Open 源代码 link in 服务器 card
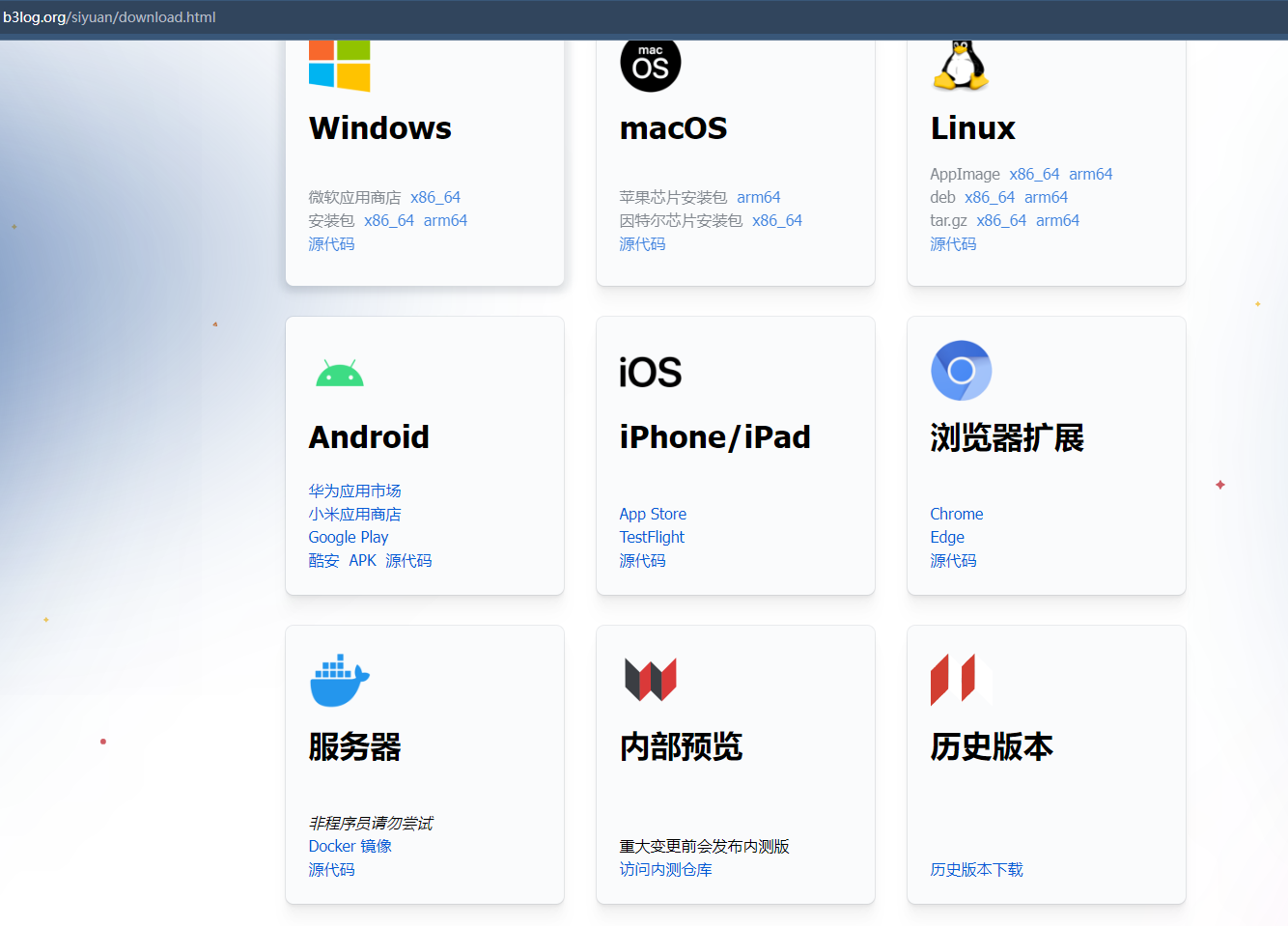The height and width of the screenshot is (926, 1288). (331, 869)
